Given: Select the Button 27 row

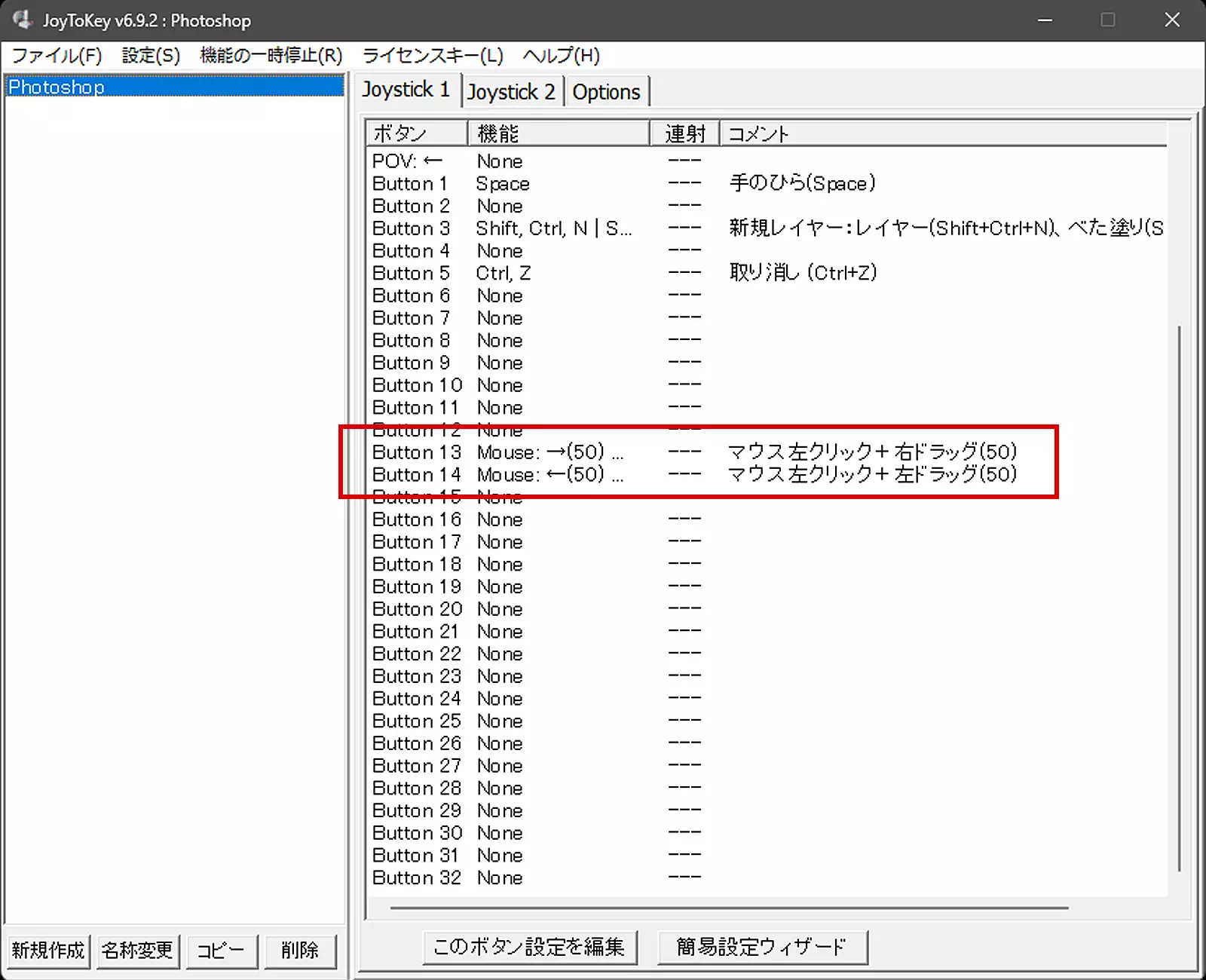Looking at the screenshot, I should click(767, 766).
